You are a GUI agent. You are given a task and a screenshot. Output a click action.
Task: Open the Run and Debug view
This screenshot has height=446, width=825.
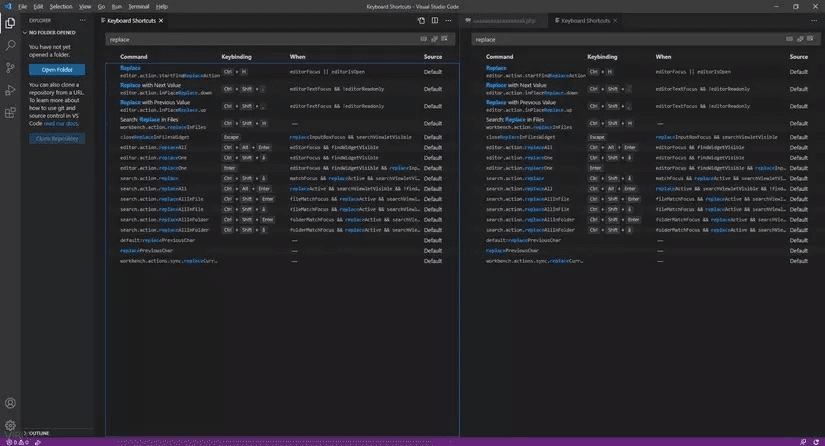(x=10, y=90)
